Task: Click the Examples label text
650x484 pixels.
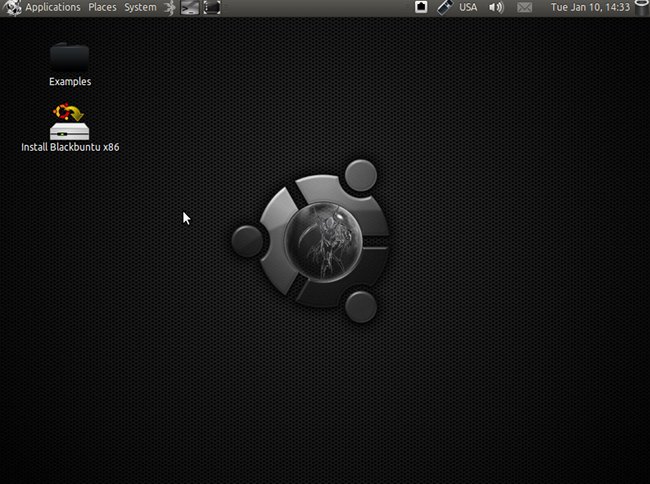Action: point(70,82)
